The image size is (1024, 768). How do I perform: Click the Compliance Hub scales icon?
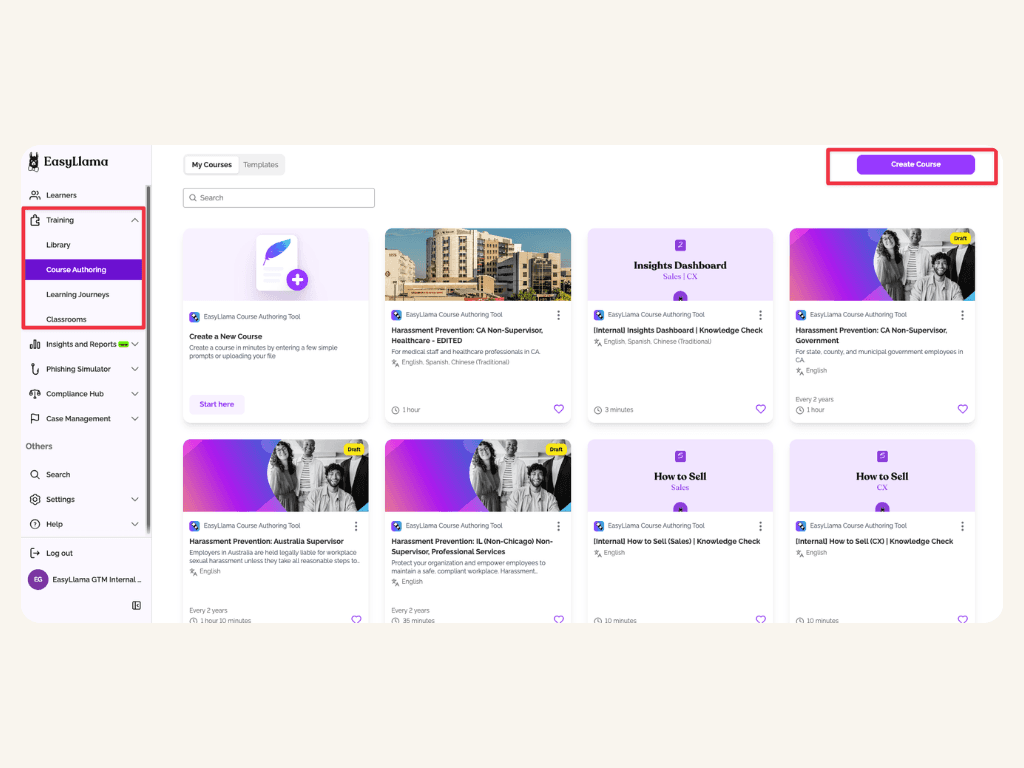[x=35, y=394]
